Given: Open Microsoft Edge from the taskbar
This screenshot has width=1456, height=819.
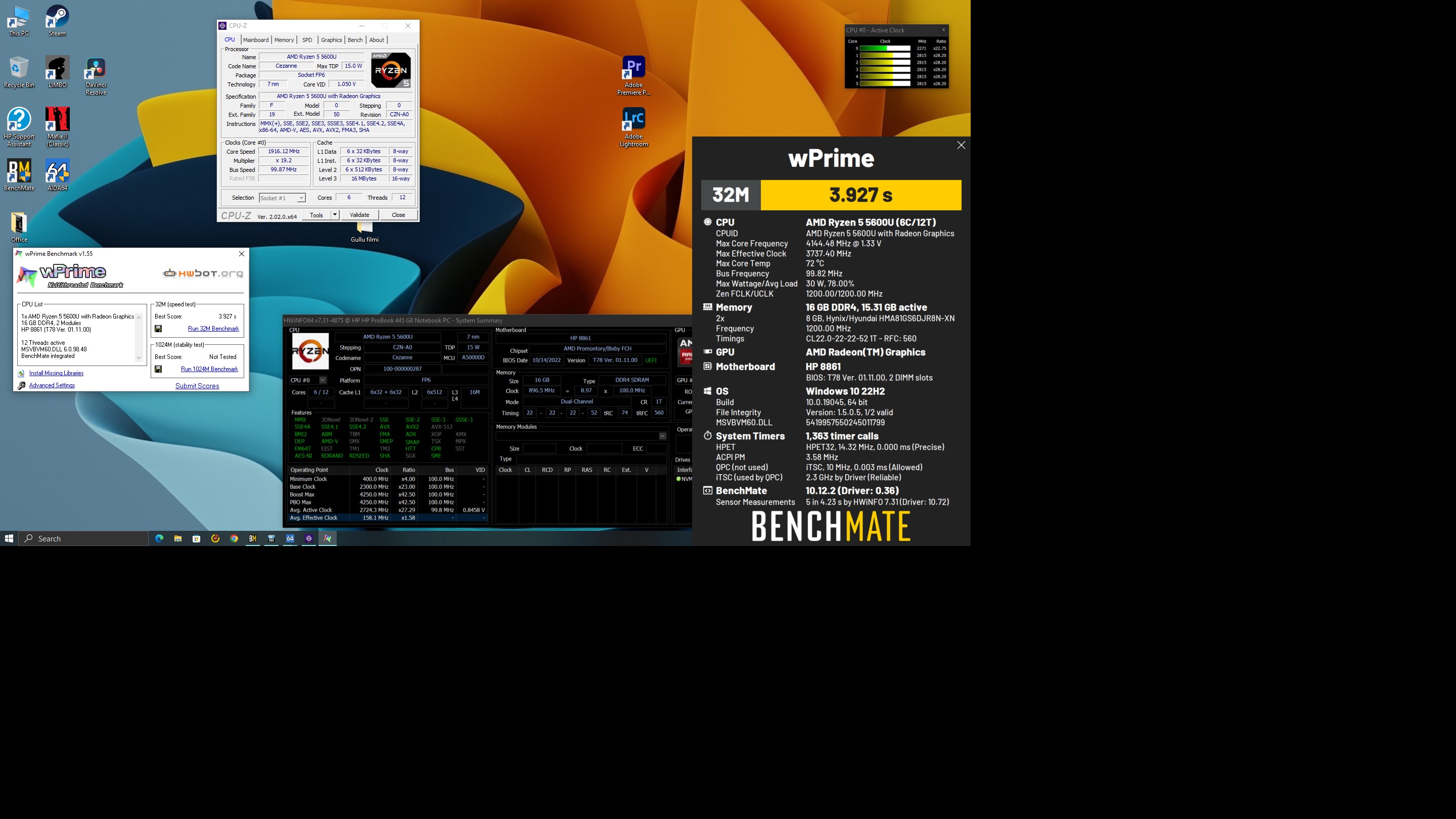Looking at the screenshot, I should (x=159, y=538).
